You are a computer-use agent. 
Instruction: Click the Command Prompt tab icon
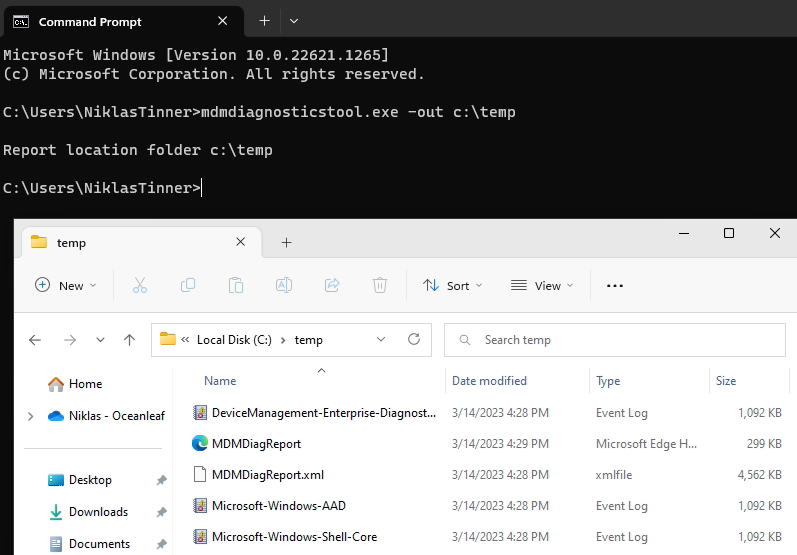[x=21, y=22]
